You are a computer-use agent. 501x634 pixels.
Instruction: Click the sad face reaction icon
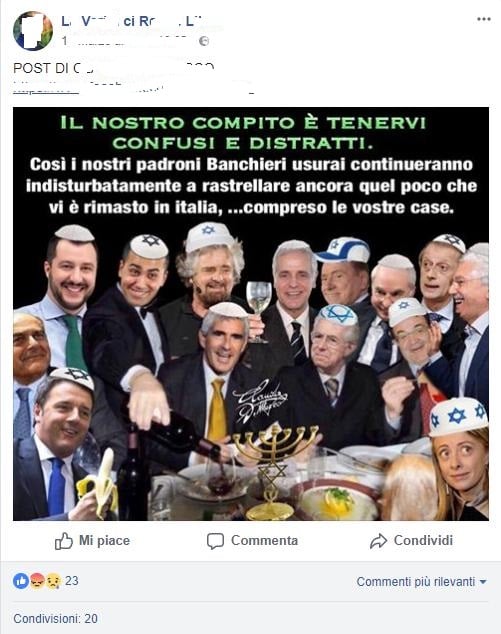53,581
